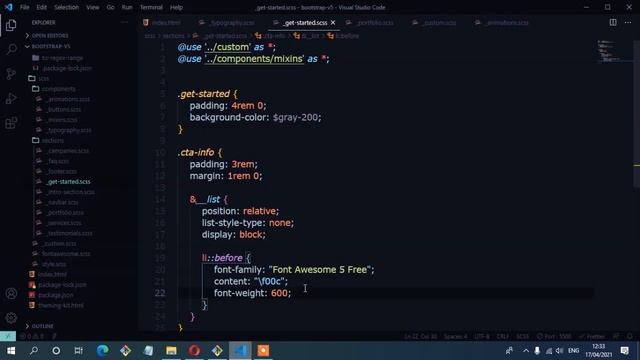Open the Explorer view in activity bar
The image size is (640, 360).
pyautogui.click(x=11, y=25)
